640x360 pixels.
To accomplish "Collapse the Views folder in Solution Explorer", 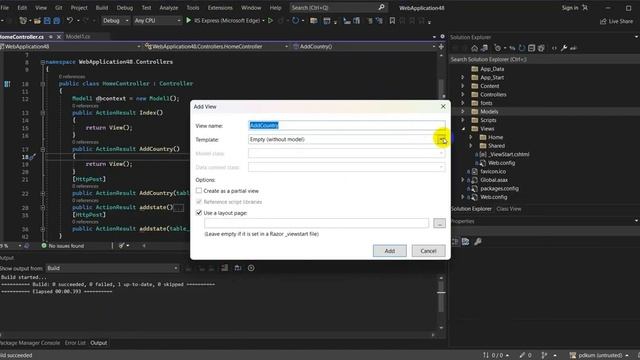I will pos(463,129).
